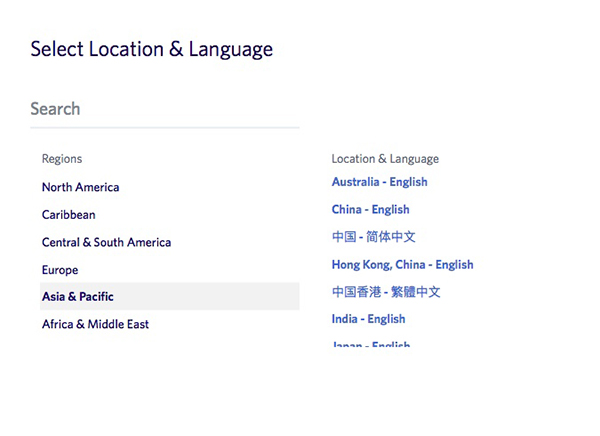600x436 pixels.
Task: Select the 中国香港 - 繁體中文 link
Action: coord(386,292)
